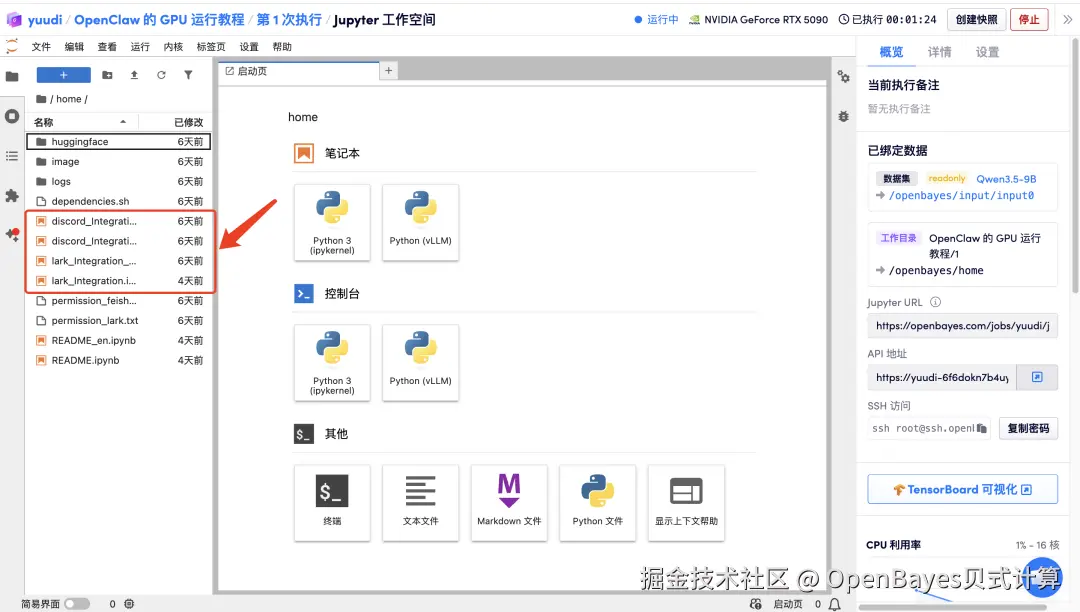Launch Python (vLLM) notebook
1080x612 pixels.
click(420, 222)
